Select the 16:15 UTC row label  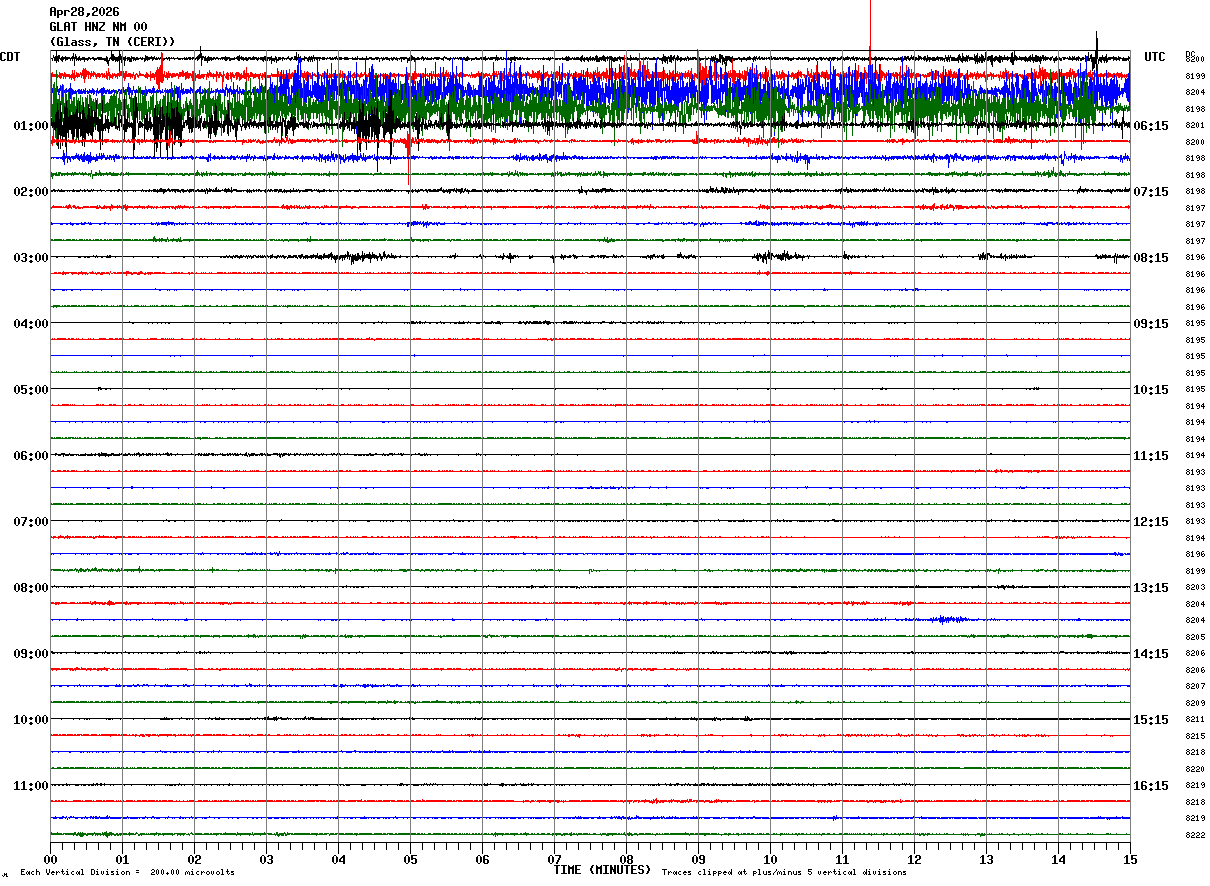(1151, 786)
